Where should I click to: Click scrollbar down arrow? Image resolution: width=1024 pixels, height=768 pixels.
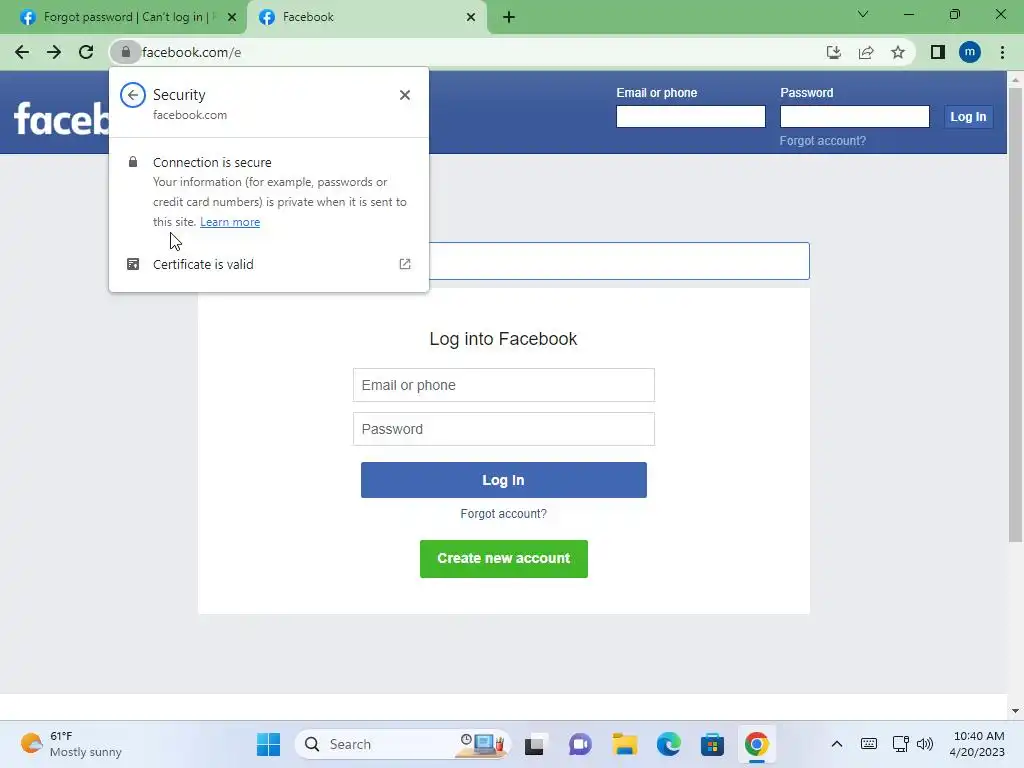[x=1015, y=711]
